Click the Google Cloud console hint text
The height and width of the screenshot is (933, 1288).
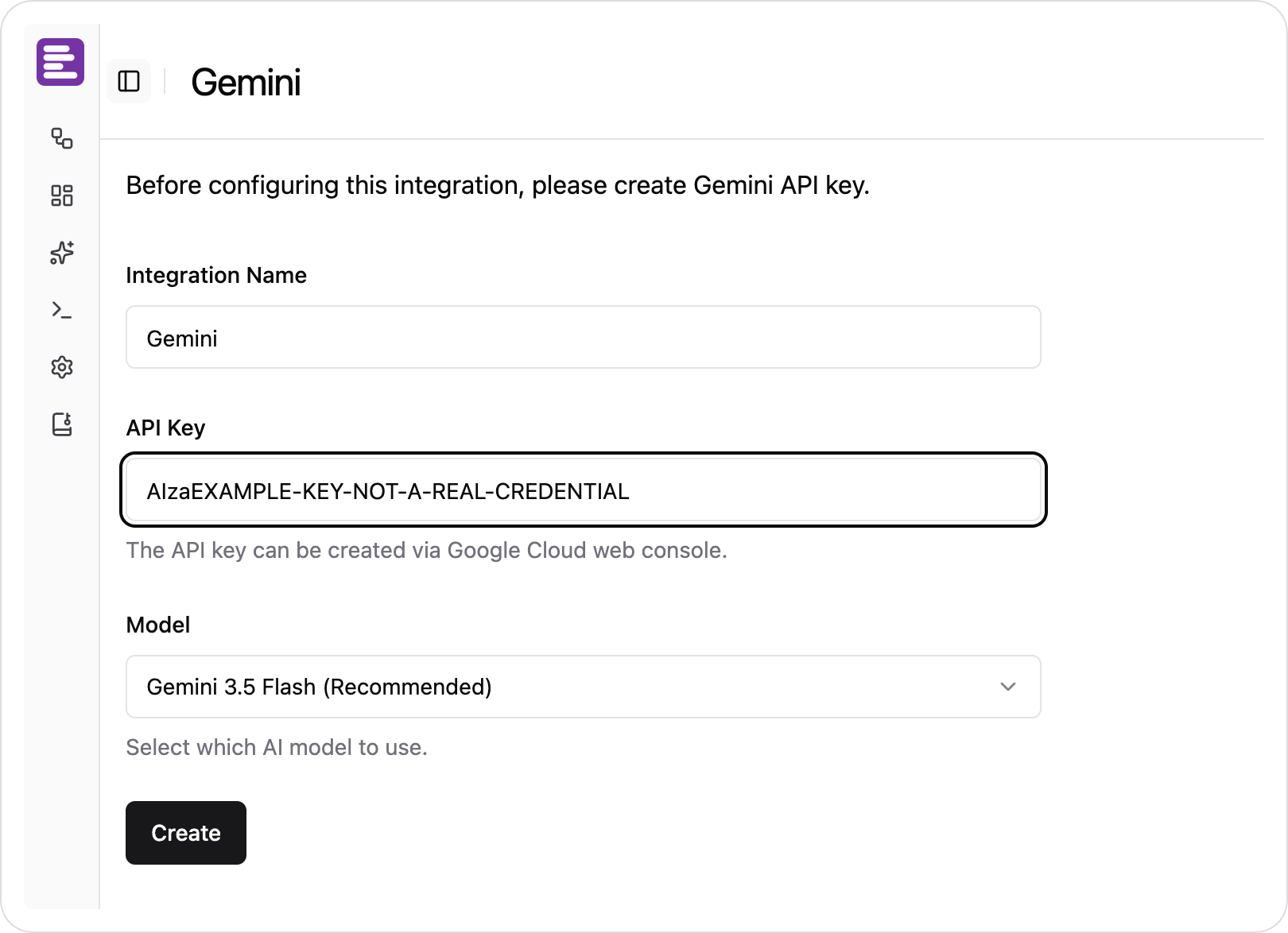coord(427,550)
